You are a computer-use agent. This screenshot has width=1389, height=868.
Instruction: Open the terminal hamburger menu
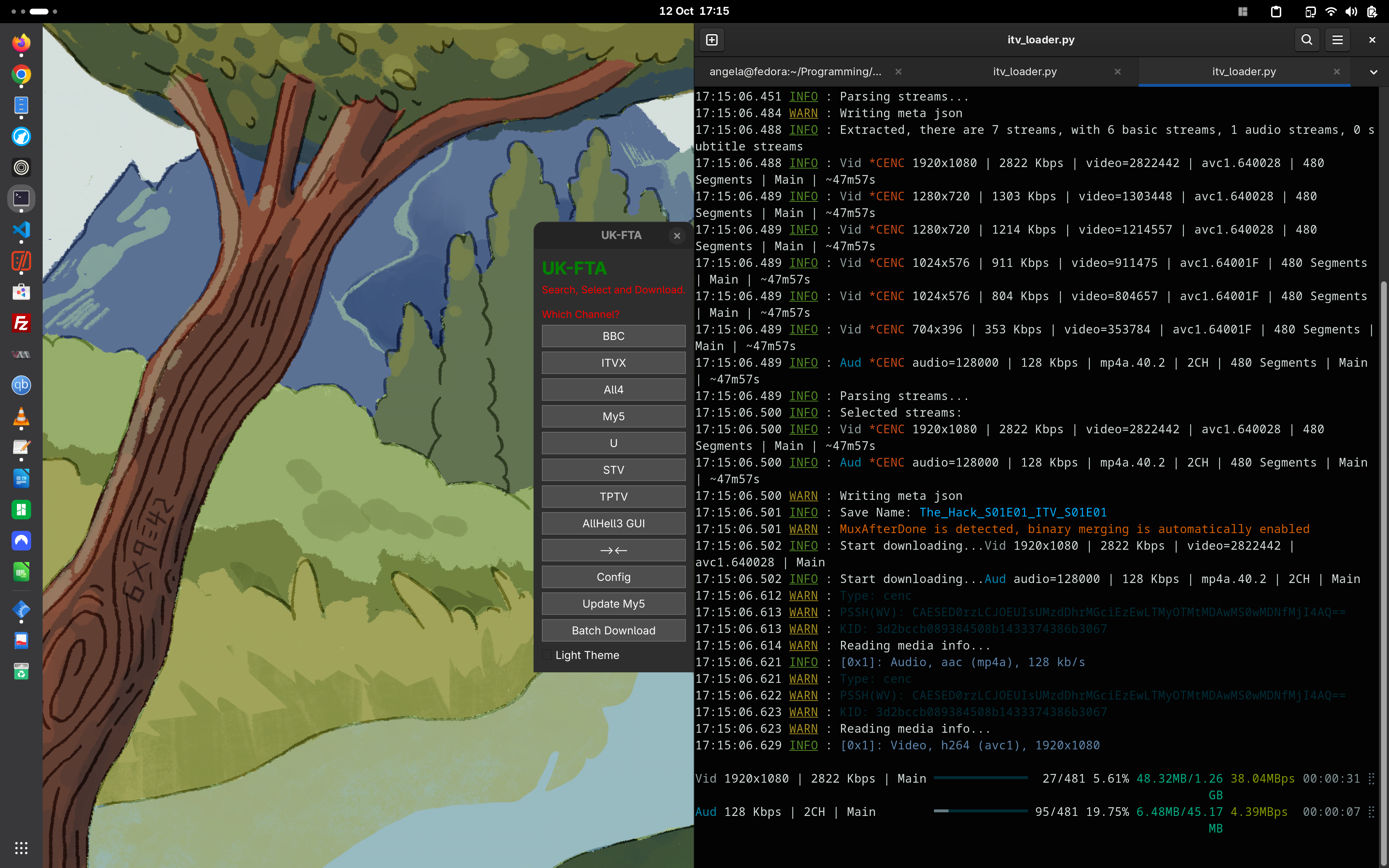[1337, 40]
